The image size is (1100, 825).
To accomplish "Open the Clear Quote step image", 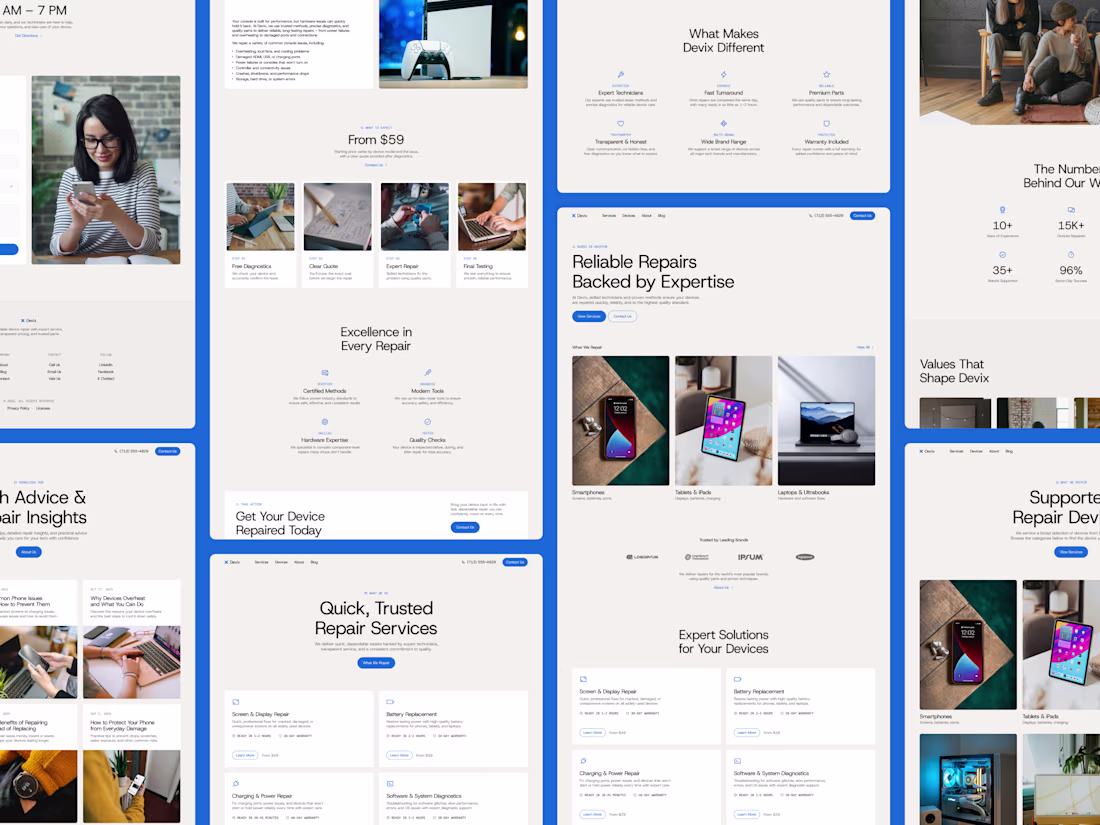I will tap(337, 217).
